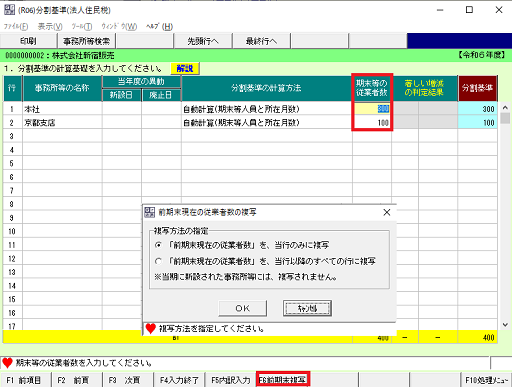Click the F5 内訳入力 function key
This screenshot has width=512, height=387.
(x=230, y=380)
